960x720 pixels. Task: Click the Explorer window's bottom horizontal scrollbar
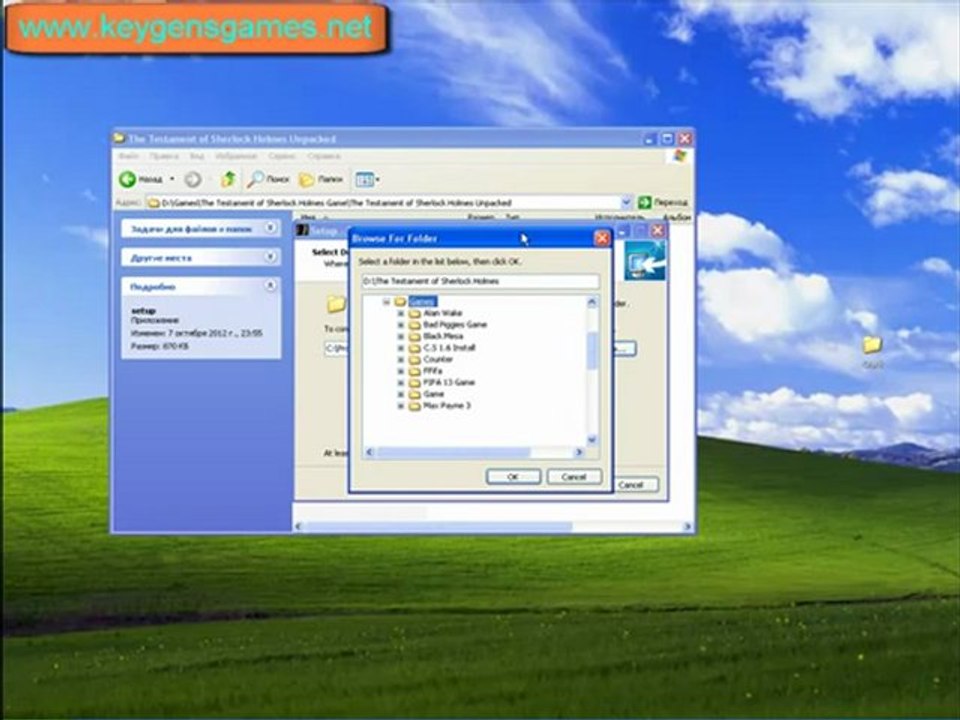coord(493,527)
